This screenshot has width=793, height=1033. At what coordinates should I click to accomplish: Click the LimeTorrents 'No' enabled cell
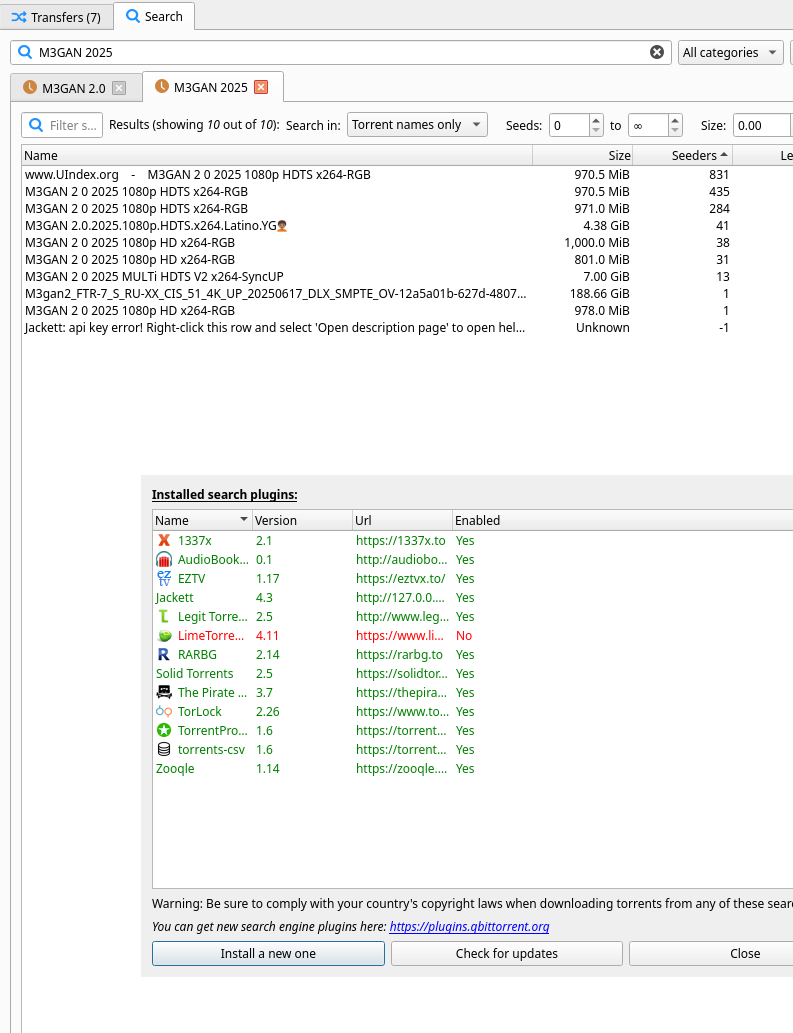tap(464, 636)
